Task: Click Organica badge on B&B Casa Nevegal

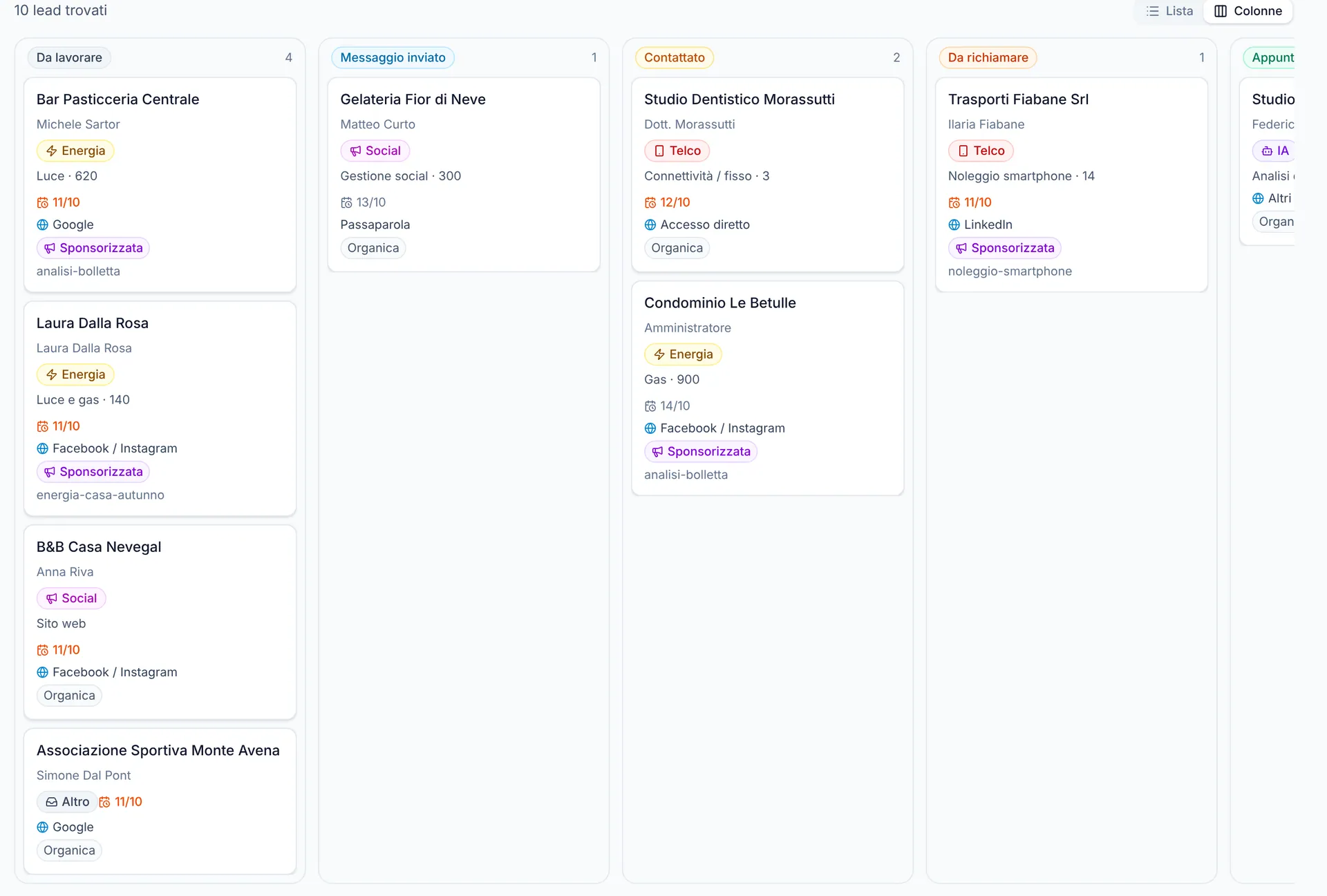Action: 69,696
